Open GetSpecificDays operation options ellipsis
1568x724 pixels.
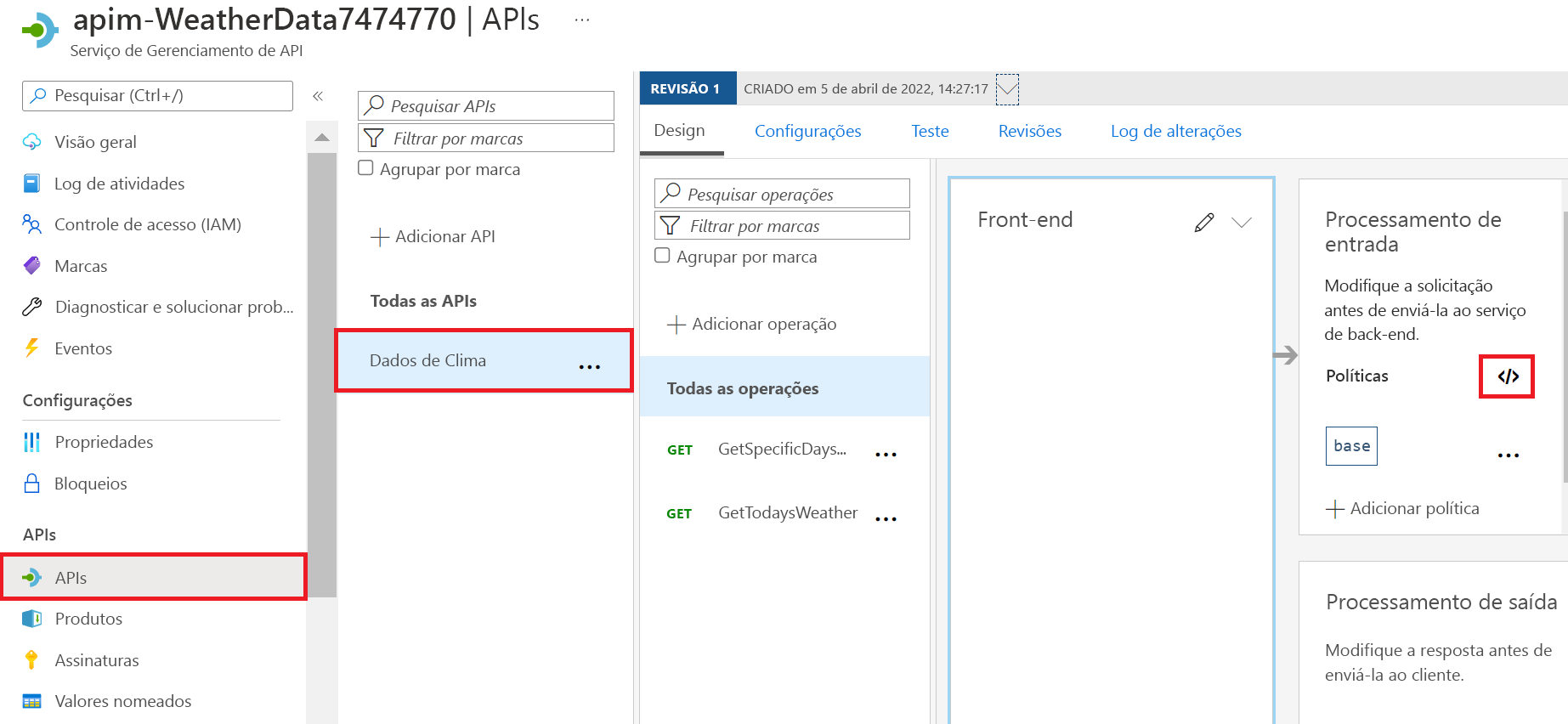(x=886, y=455)
